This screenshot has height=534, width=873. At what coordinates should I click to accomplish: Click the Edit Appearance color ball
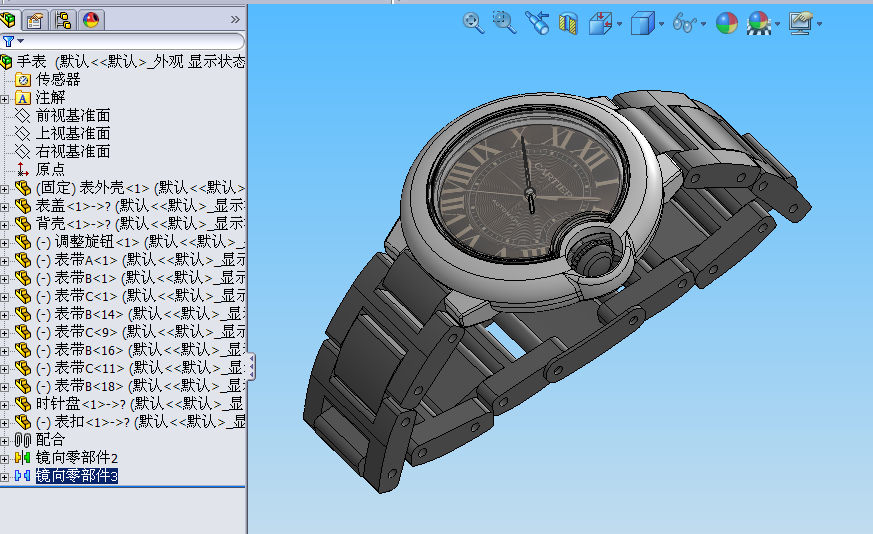coord(727,23)
